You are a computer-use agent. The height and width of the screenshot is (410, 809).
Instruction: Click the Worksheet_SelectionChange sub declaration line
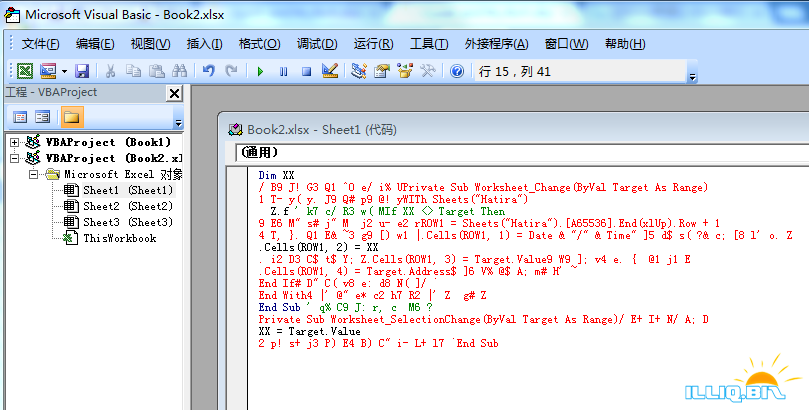(x=483, y=319)
